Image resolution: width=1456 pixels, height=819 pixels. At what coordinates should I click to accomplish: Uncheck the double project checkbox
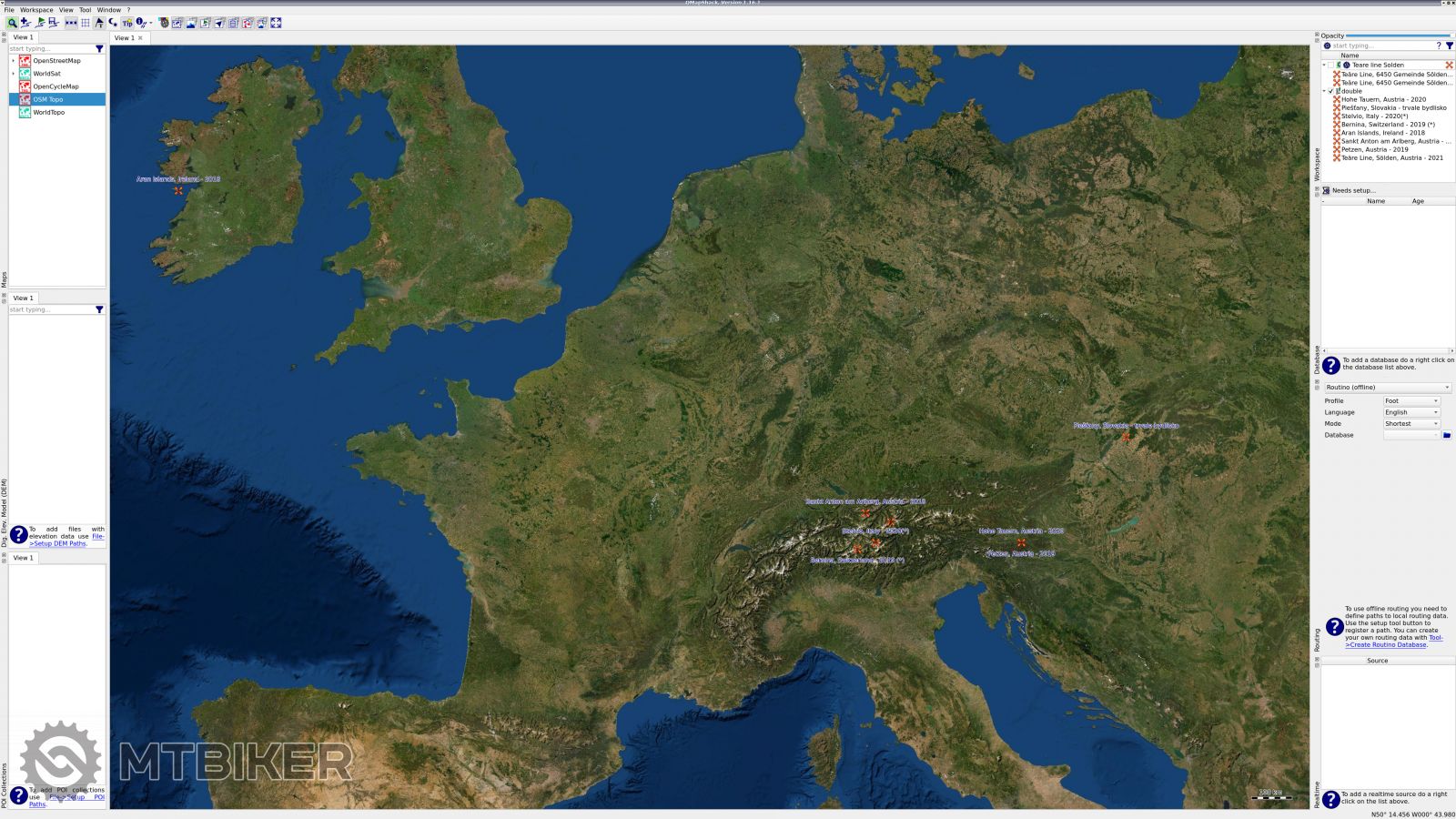[x=1330, y=91]
